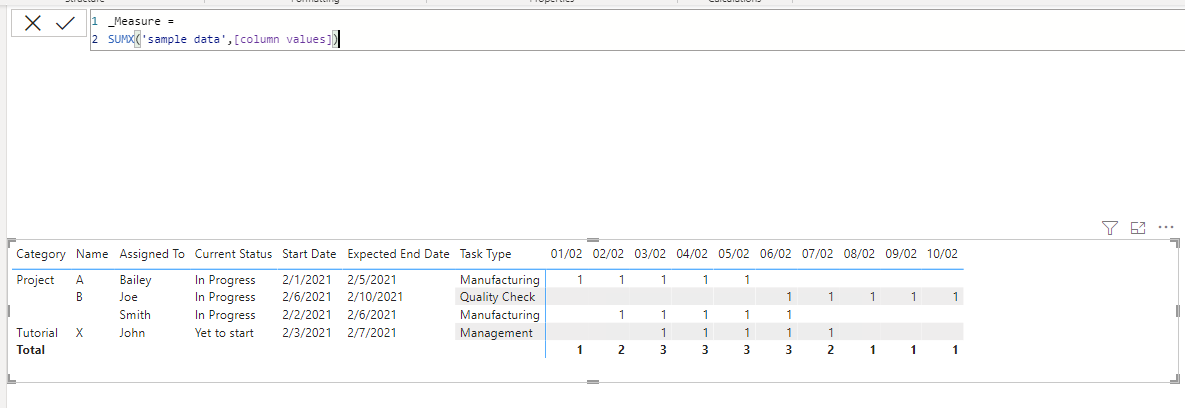Sort by the Assigned To column header

pyautogui.click(x=152, y=254)
